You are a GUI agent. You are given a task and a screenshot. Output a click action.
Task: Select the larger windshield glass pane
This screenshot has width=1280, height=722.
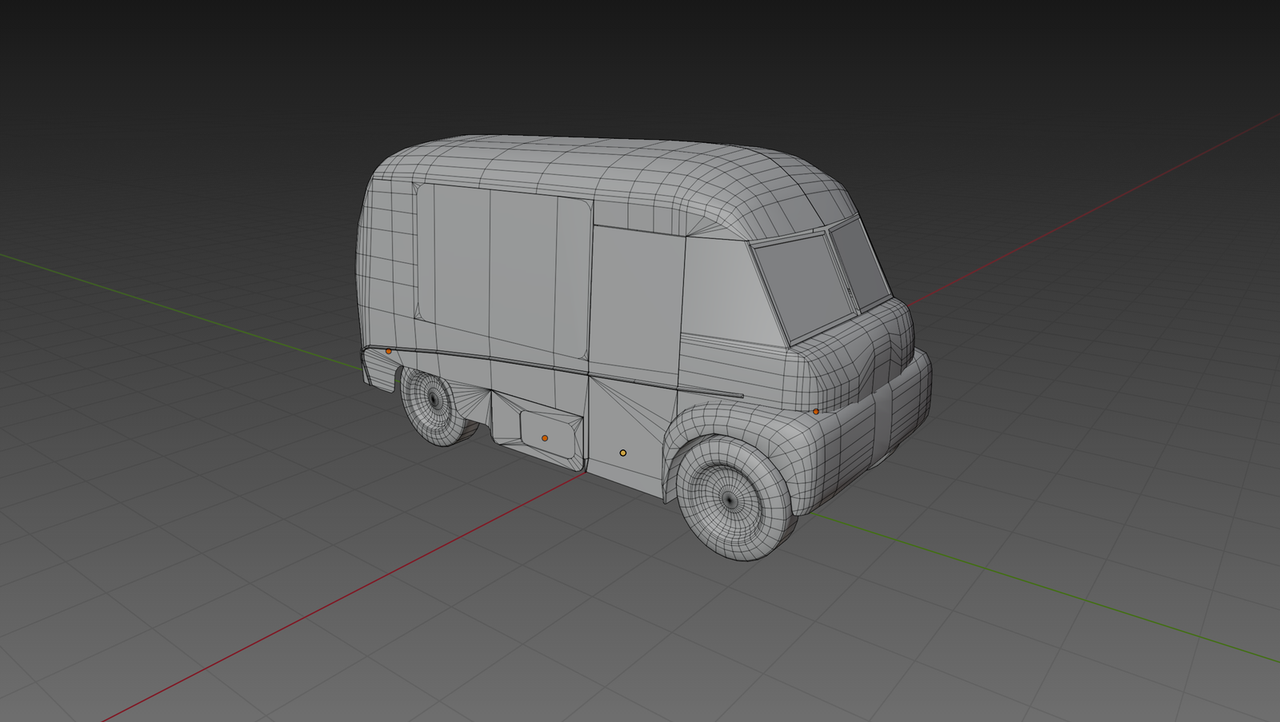(804, 287)
